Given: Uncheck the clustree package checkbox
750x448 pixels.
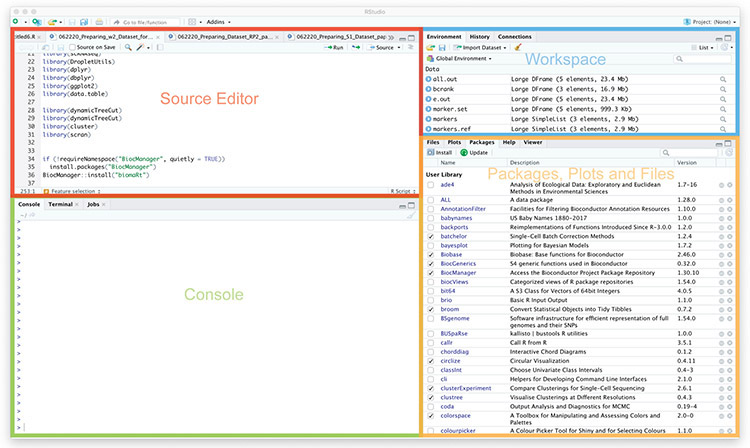Looking at the screenshot, I should coord(431,398).
